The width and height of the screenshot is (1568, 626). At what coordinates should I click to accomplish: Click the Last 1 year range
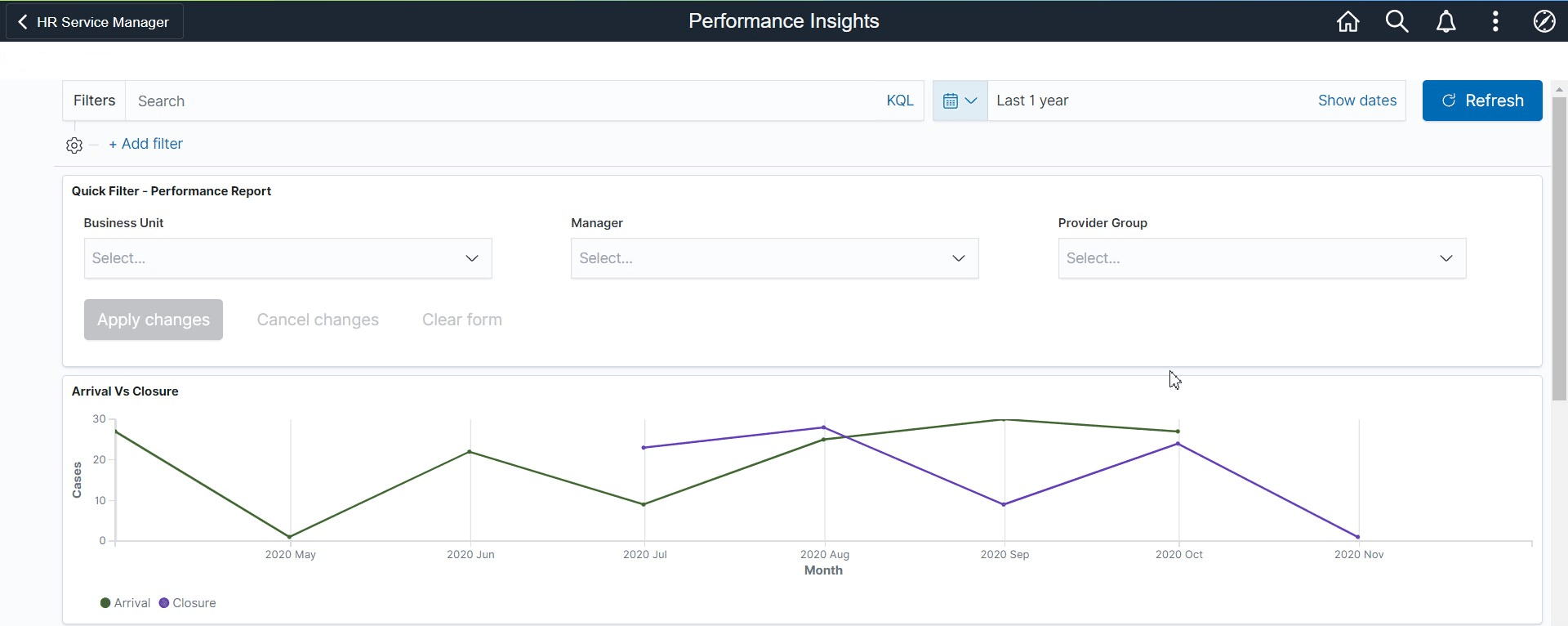(1032, 101)
